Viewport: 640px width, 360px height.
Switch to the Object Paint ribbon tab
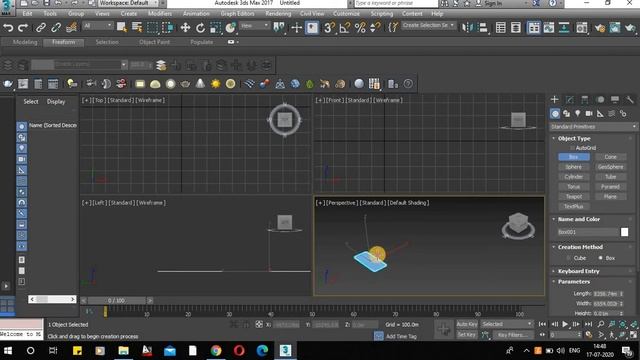(x=154, y=42)
